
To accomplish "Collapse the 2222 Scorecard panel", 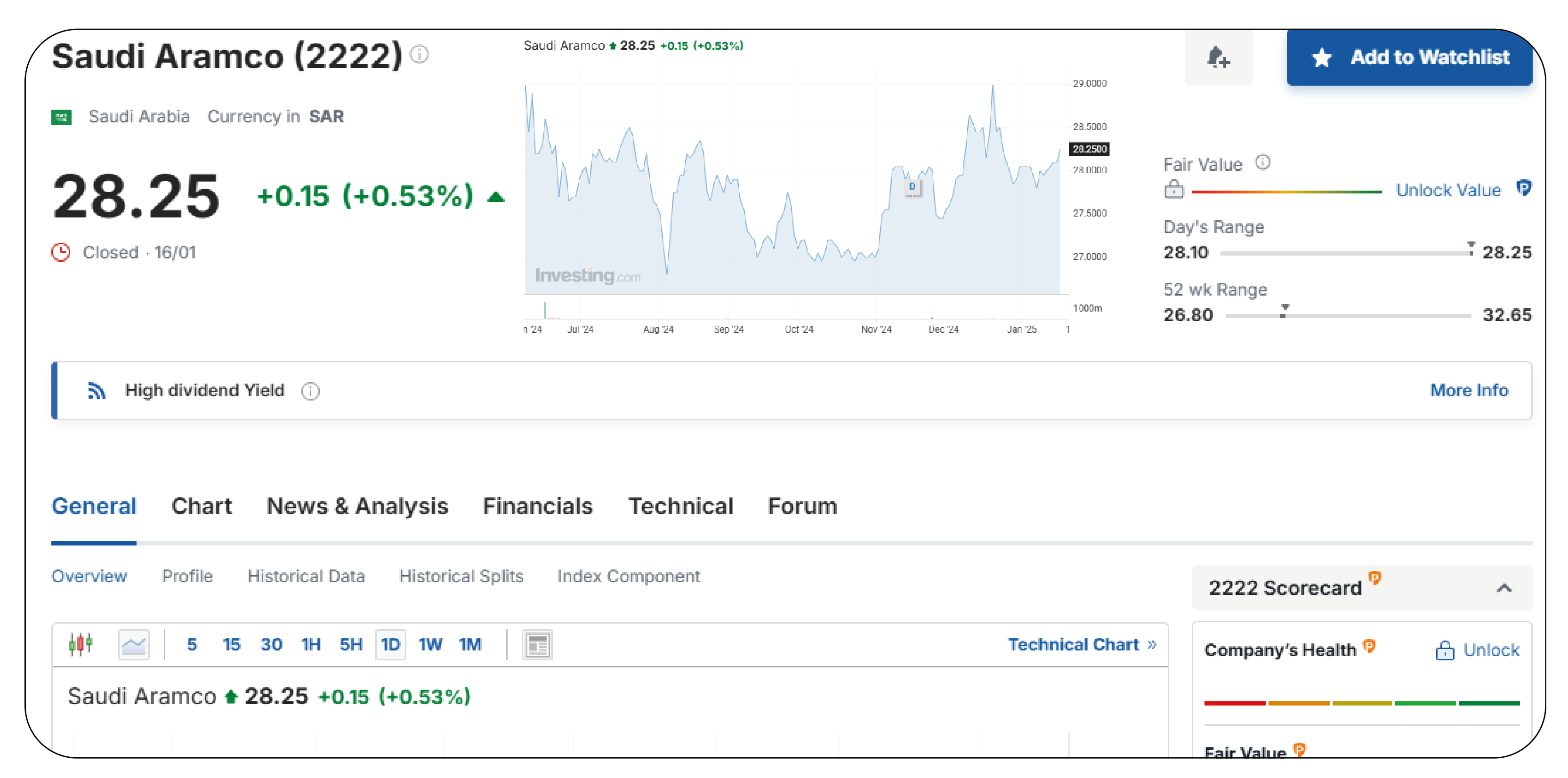I will tap(1505, 588).
